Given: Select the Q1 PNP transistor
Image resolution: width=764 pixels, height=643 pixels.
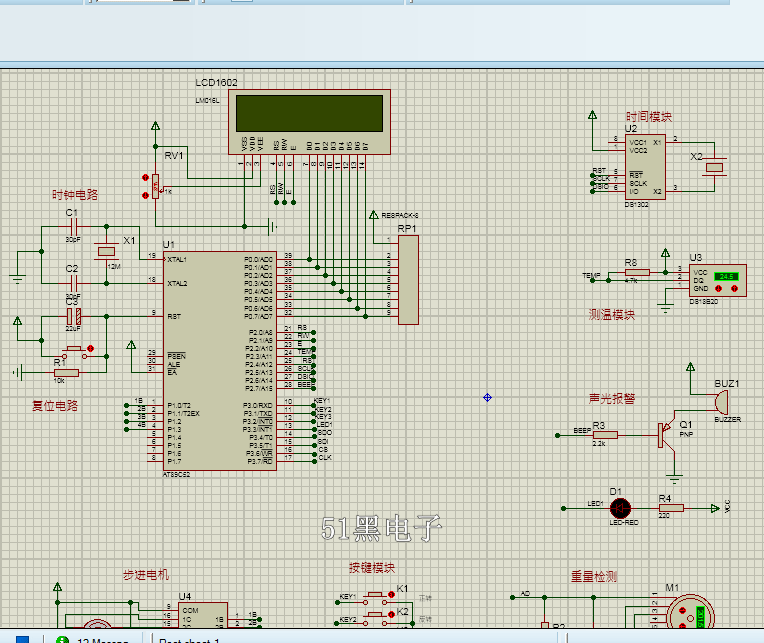Looking at the screenshot, I should [666, 435].
